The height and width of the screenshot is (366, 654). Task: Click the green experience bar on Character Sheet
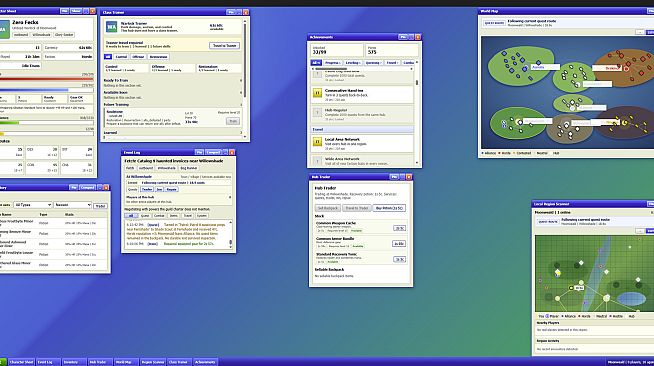[47, 123]
